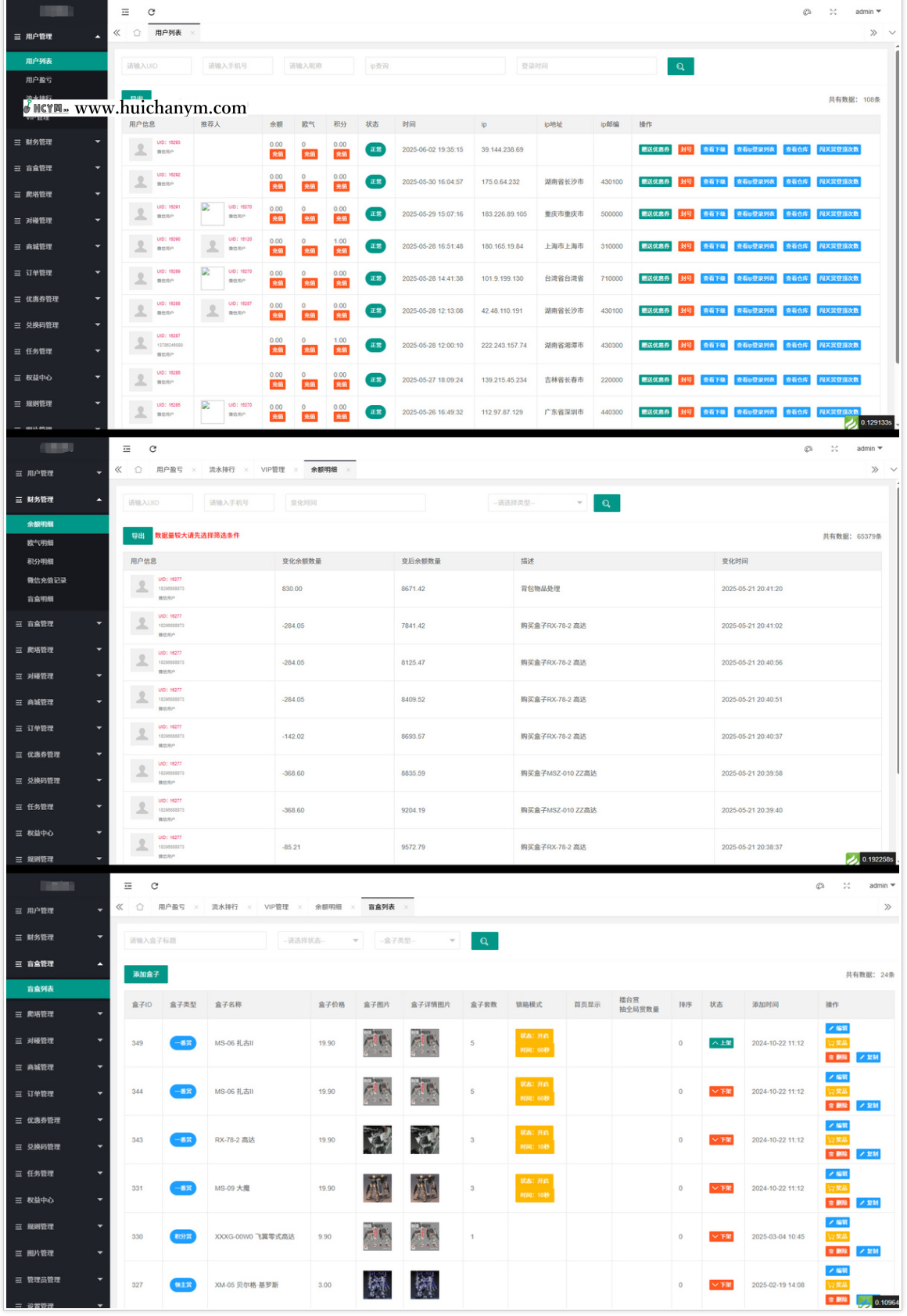Viewport: 907px width, 1316px height.
Task: Open the 请选择状态 dropdown
Action: (321, 941)
